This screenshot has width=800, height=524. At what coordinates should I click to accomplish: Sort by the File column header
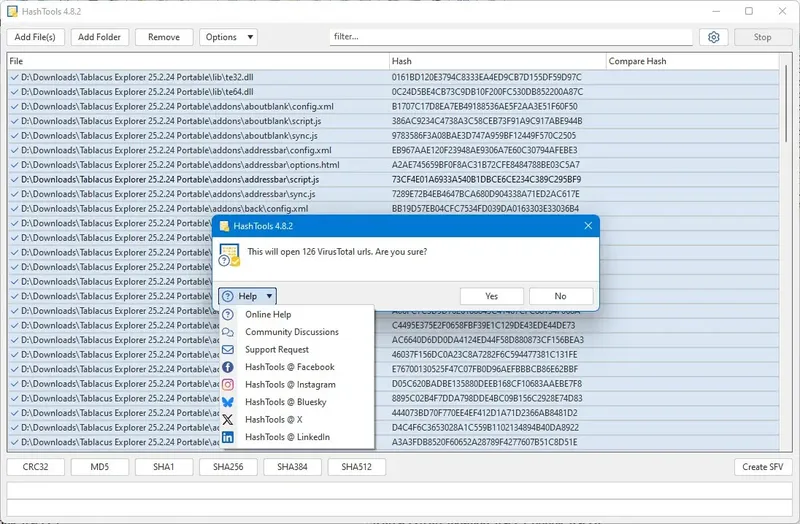tap(198, 61)
